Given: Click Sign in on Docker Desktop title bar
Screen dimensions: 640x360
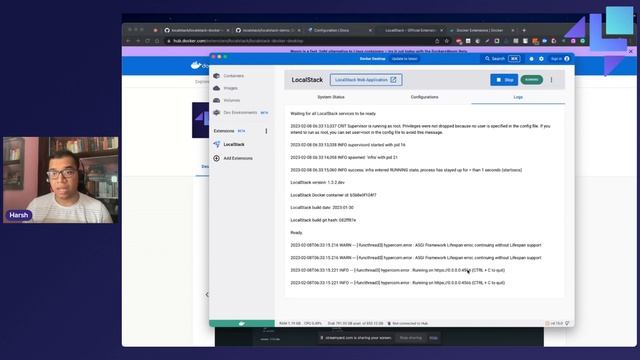Looking at the screenshot, I should 560,59.
